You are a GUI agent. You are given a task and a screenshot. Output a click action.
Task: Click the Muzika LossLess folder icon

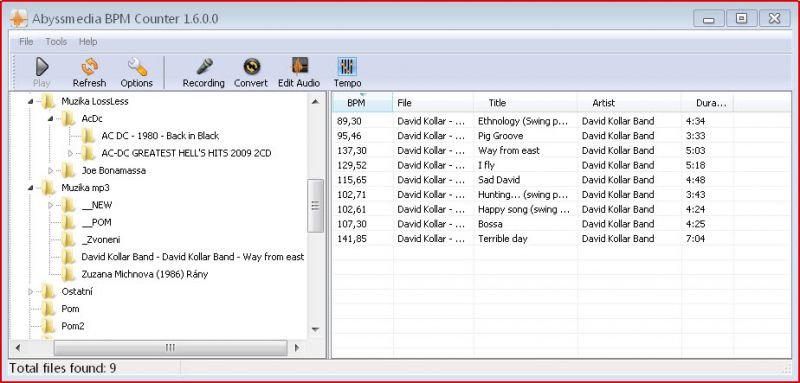coord(48,101)
